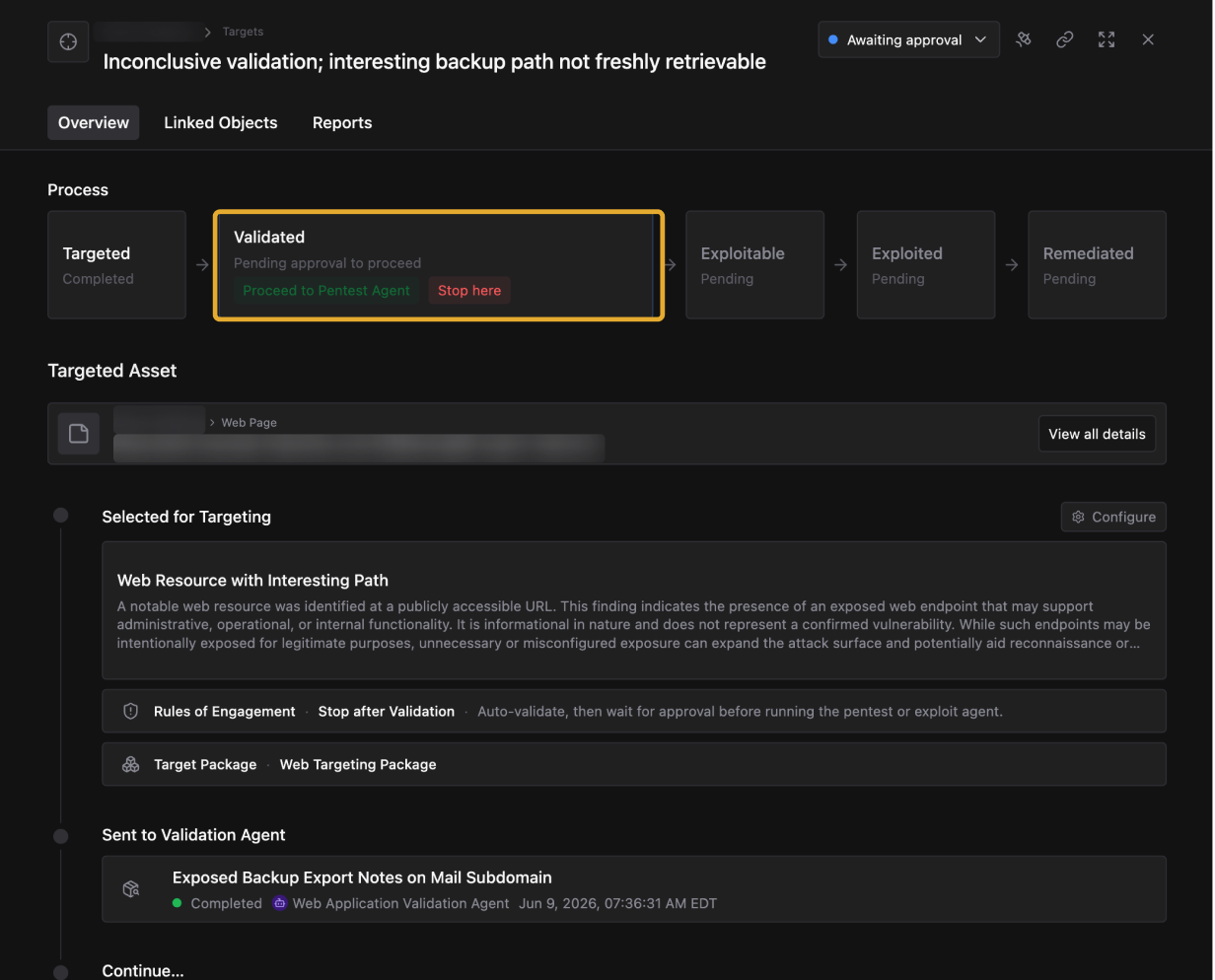Switch to the Overview tab

pos(94,122)
